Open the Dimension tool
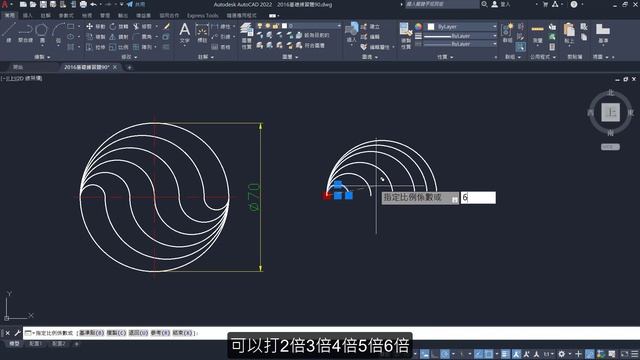This screenshot has width=640, height=360. [x=202, y=33]
